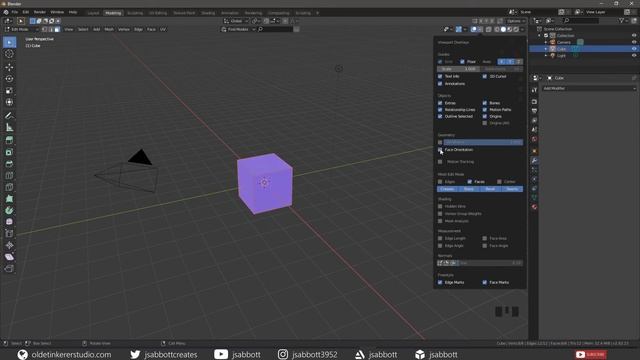The image size is (640, 360).
Task: Expand the Light tree item
Action: pyautogui.click(x=546, y=56)
